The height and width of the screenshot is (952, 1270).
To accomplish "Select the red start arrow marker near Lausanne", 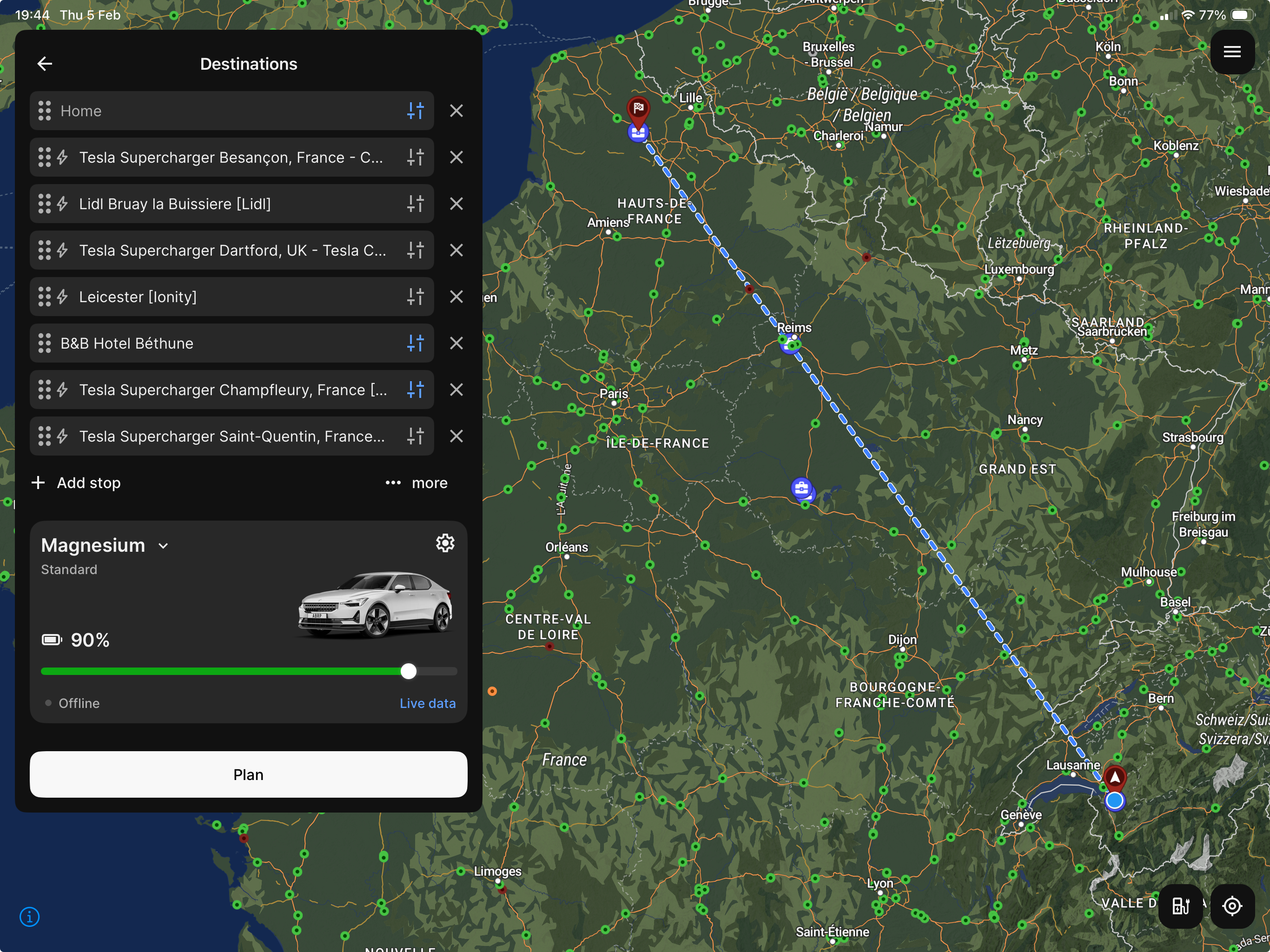I will (x=1115, y=777).
